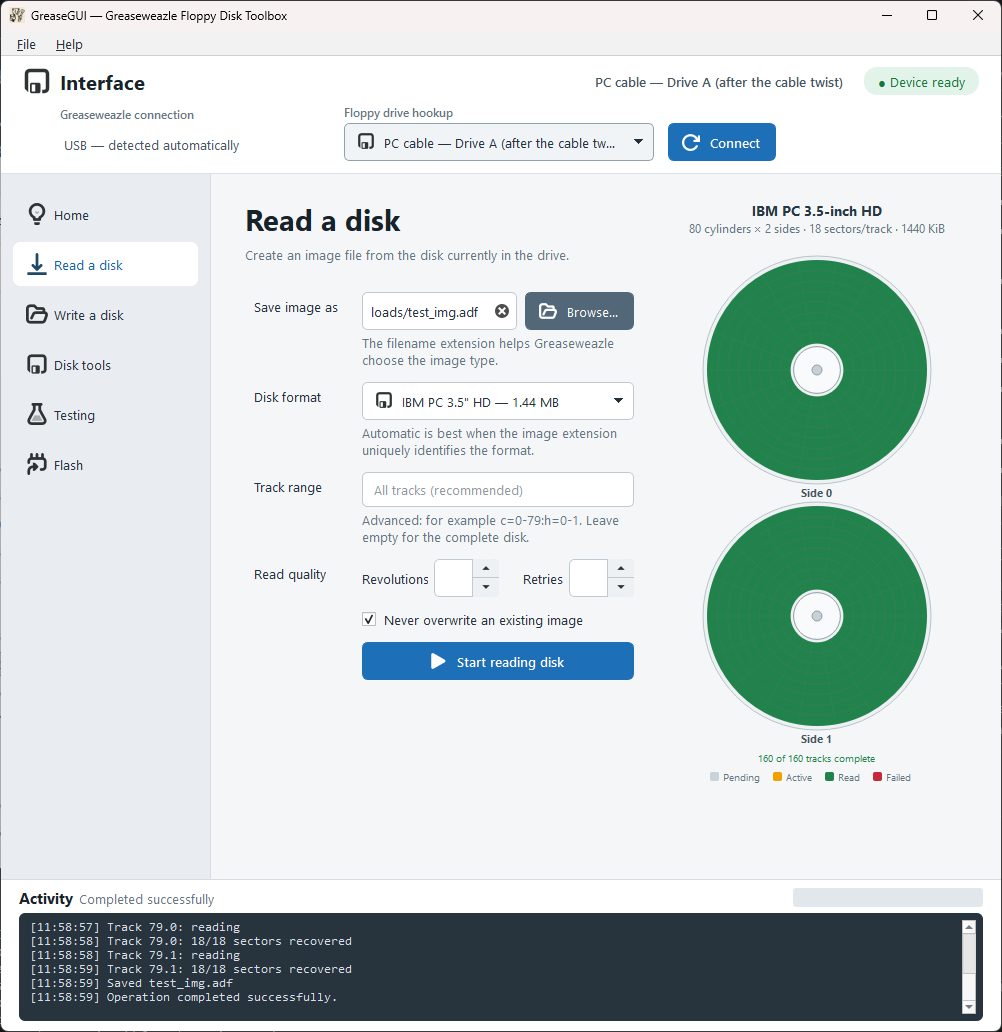Clear the save image path field
1002x1032 pixels.
coord(502,311)
